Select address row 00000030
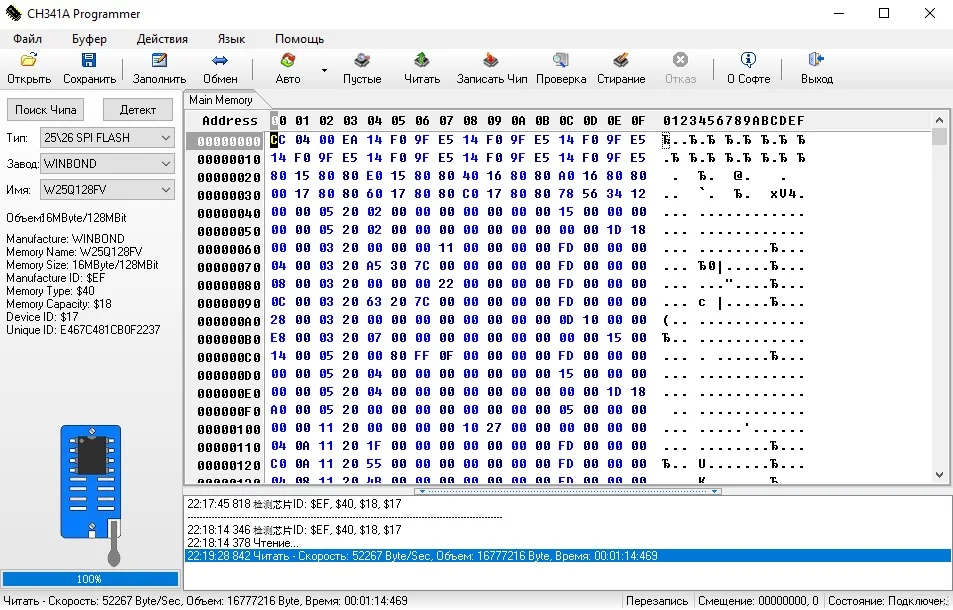Viewport: 953px width, 610px height. coord(229,195)
